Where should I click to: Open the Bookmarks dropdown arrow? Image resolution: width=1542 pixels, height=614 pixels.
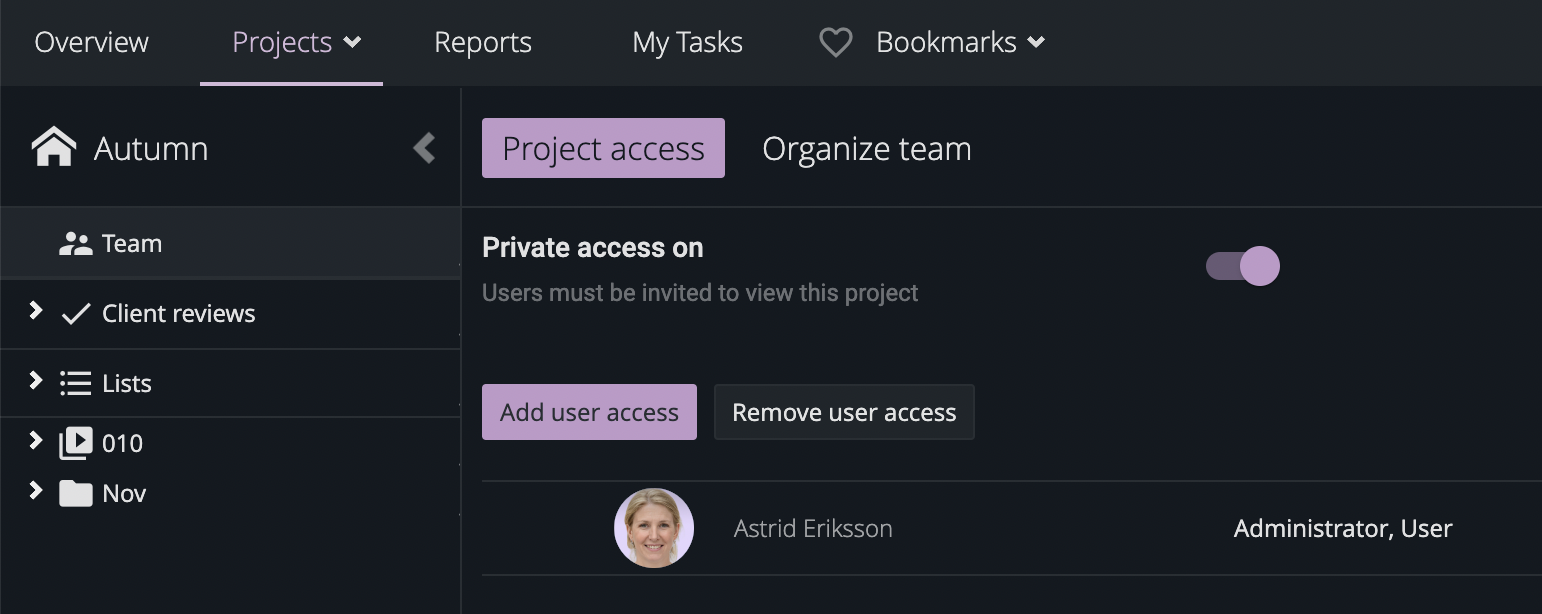tap(1037, 43)
